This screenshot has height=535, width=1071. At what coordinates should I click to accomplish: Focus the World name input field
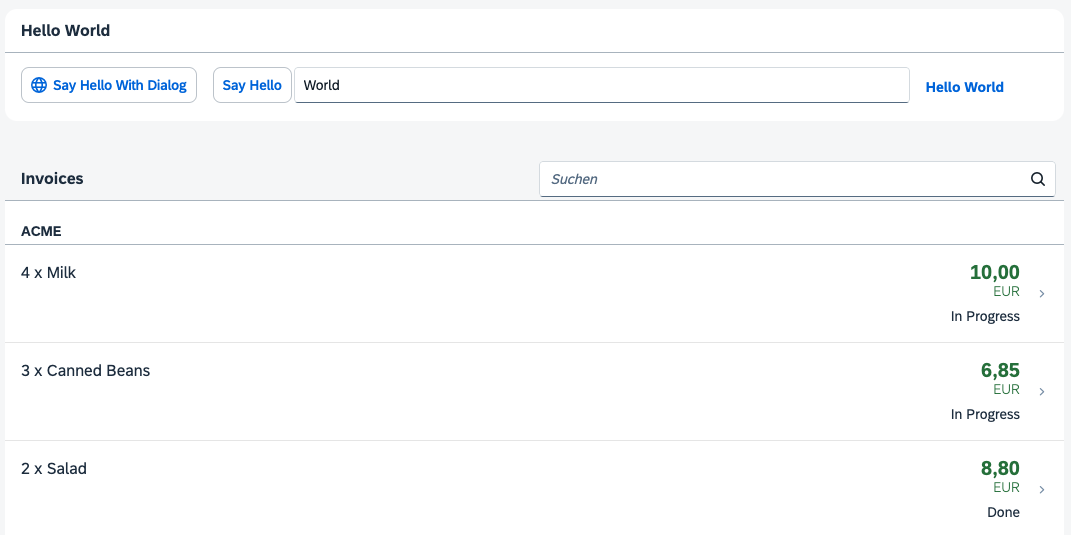click(x=602, y=85)
